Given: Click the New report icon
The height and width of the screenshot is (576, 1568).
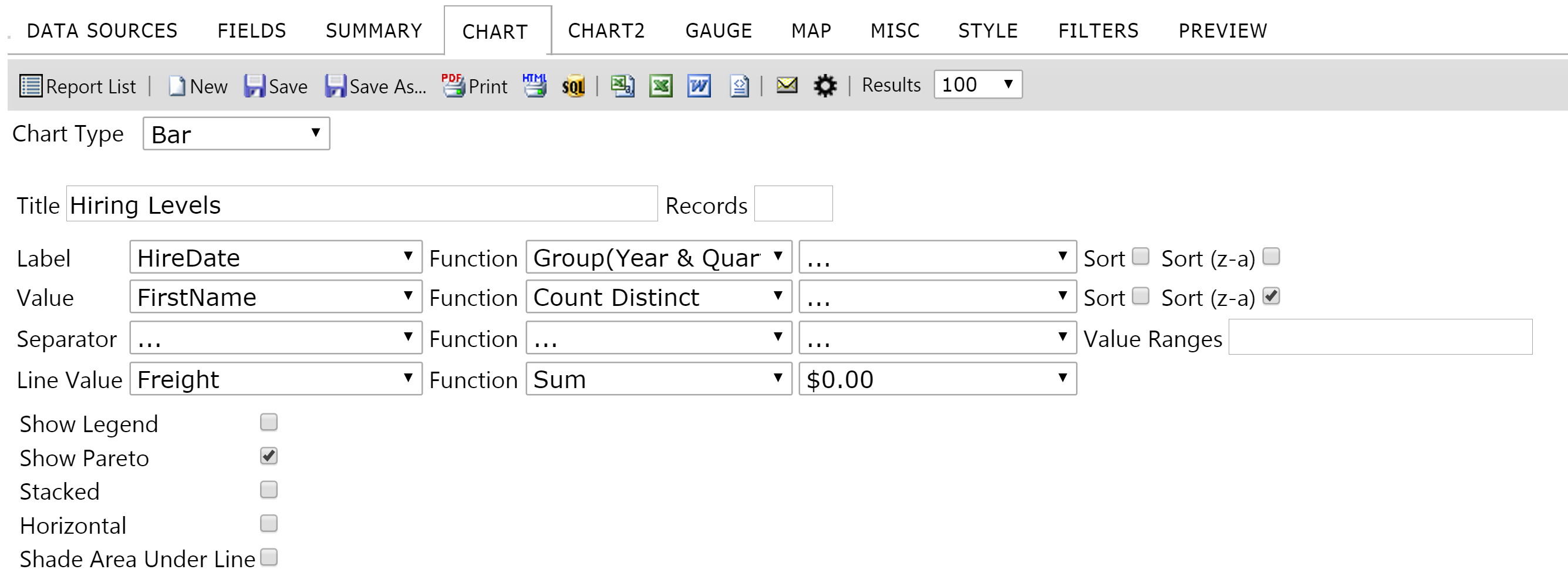Looking at the screenshot, I should coord(177,86).
